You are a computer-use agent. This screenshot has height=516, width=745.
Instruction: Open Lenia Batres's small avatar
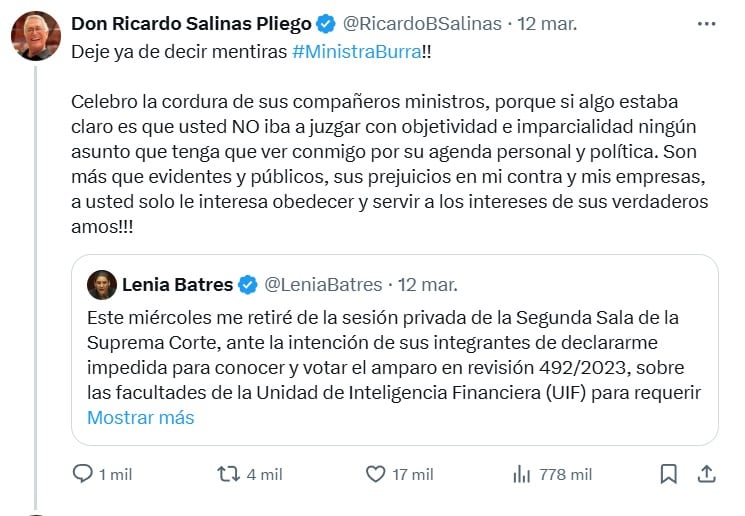(101, 285)
